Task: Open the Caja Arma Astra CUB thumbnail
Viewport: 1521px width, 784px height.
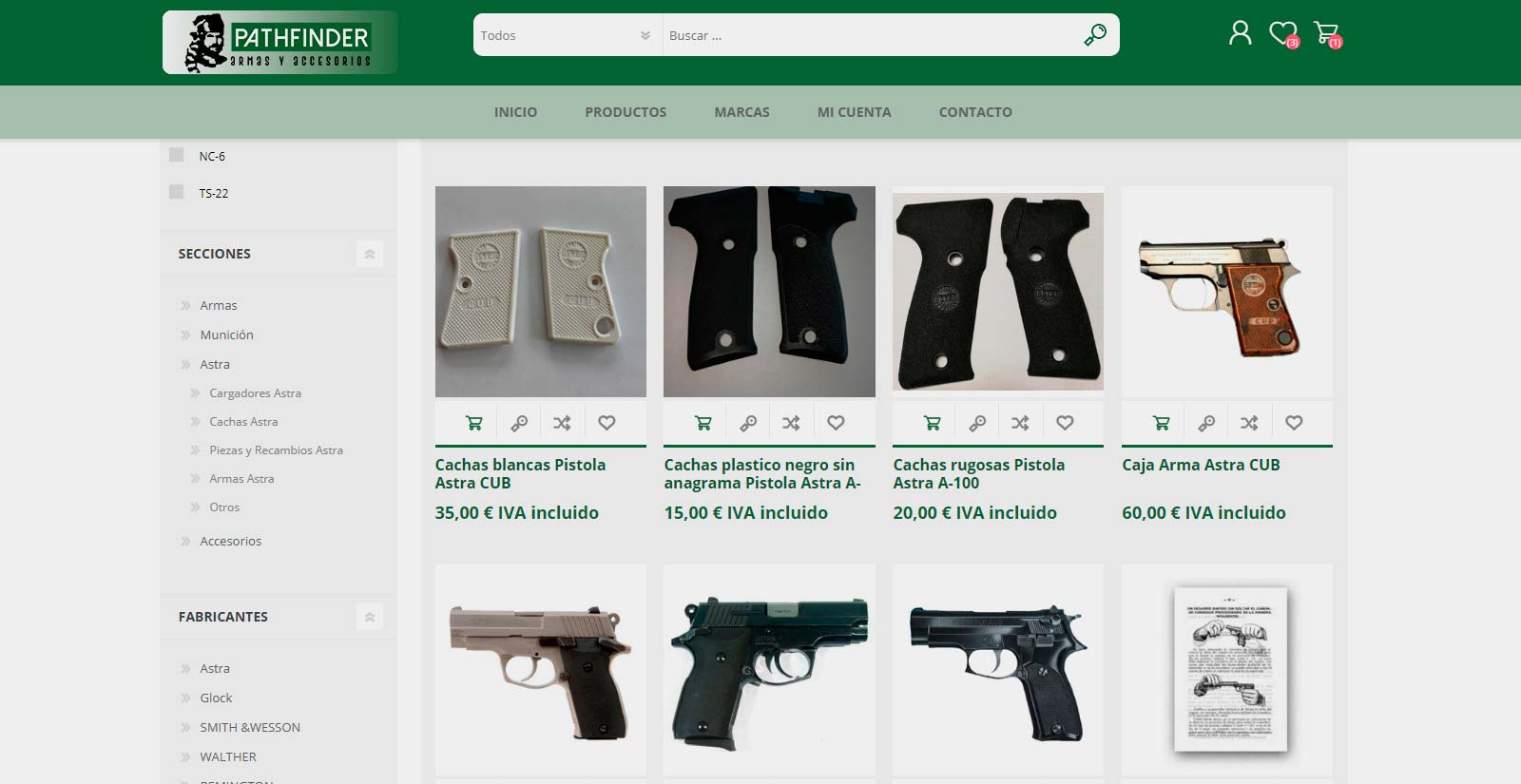Action: coord(1227,292)
